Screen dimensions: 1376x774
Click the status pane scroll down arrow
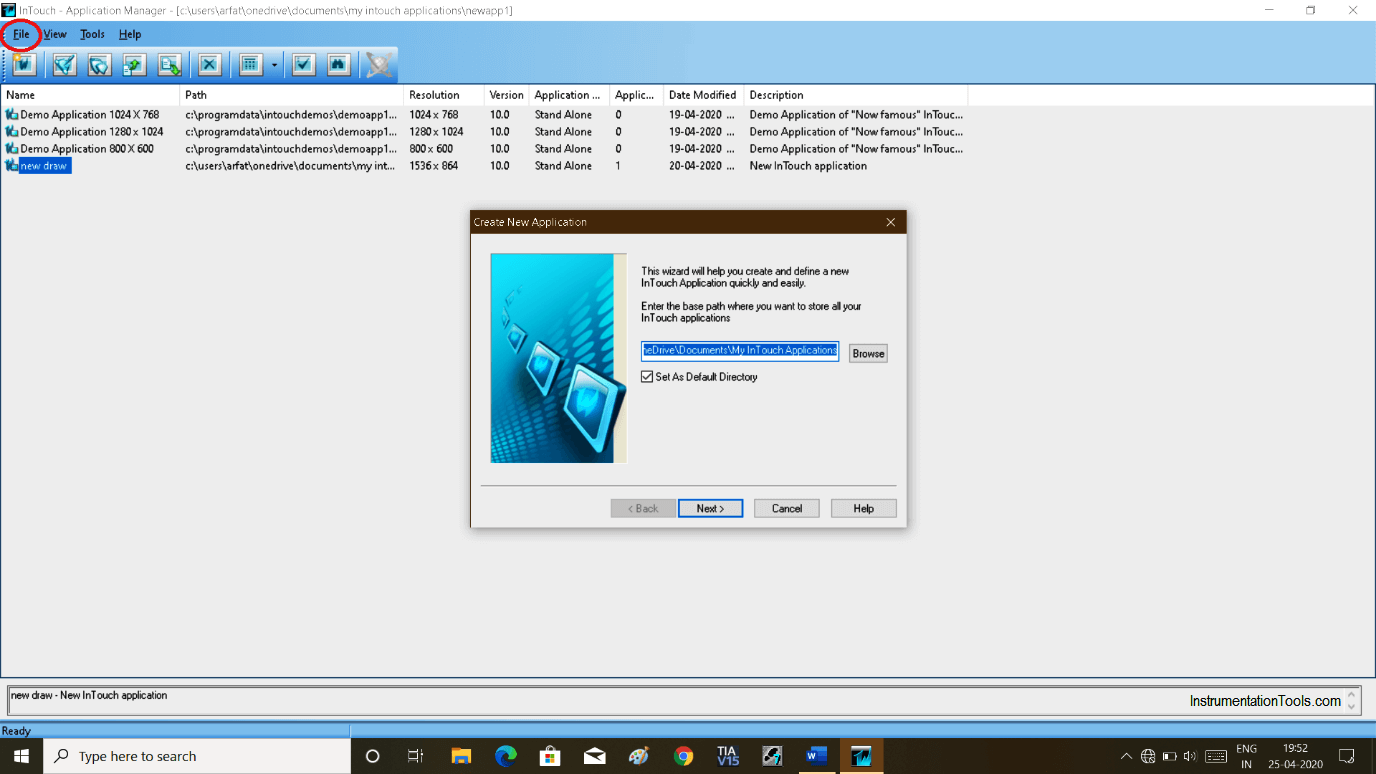tap(1352, 706)
